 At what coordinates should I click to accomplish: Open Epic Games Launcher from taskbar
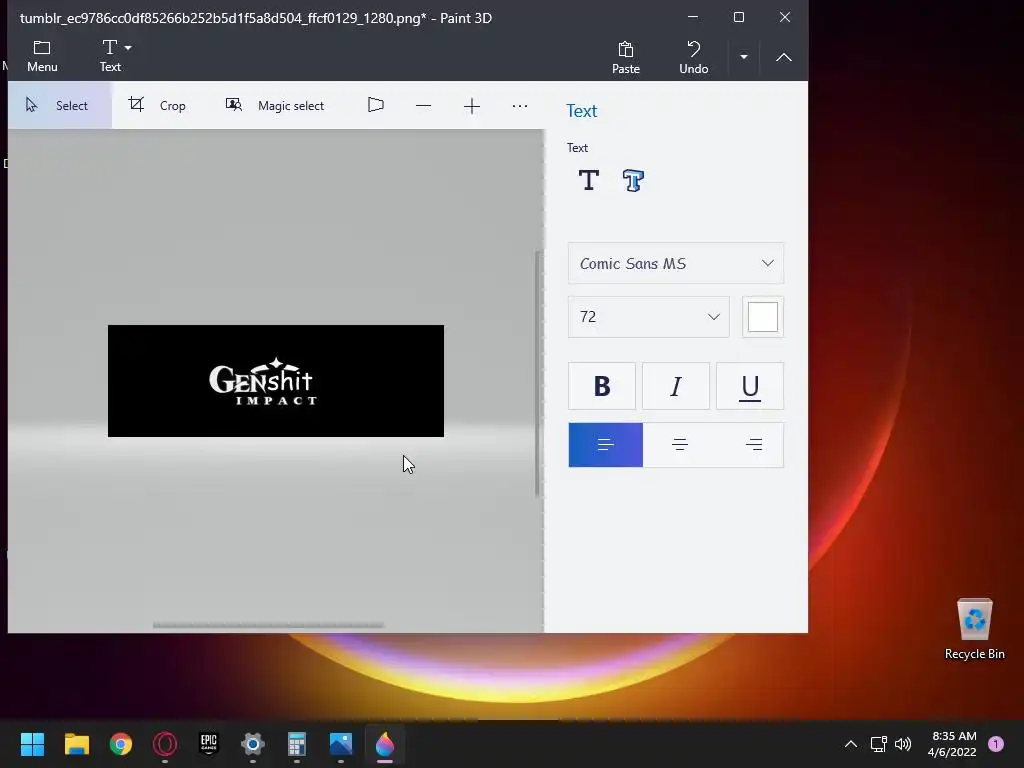click(x=208, y=744)
